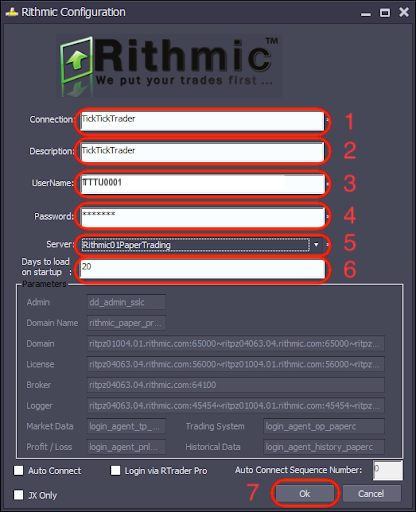Image resolution: width=416 pixels, height=512 pixels.
Task: Select the Rithmic01PaperTrading server combo box
Action: point(201,245)
